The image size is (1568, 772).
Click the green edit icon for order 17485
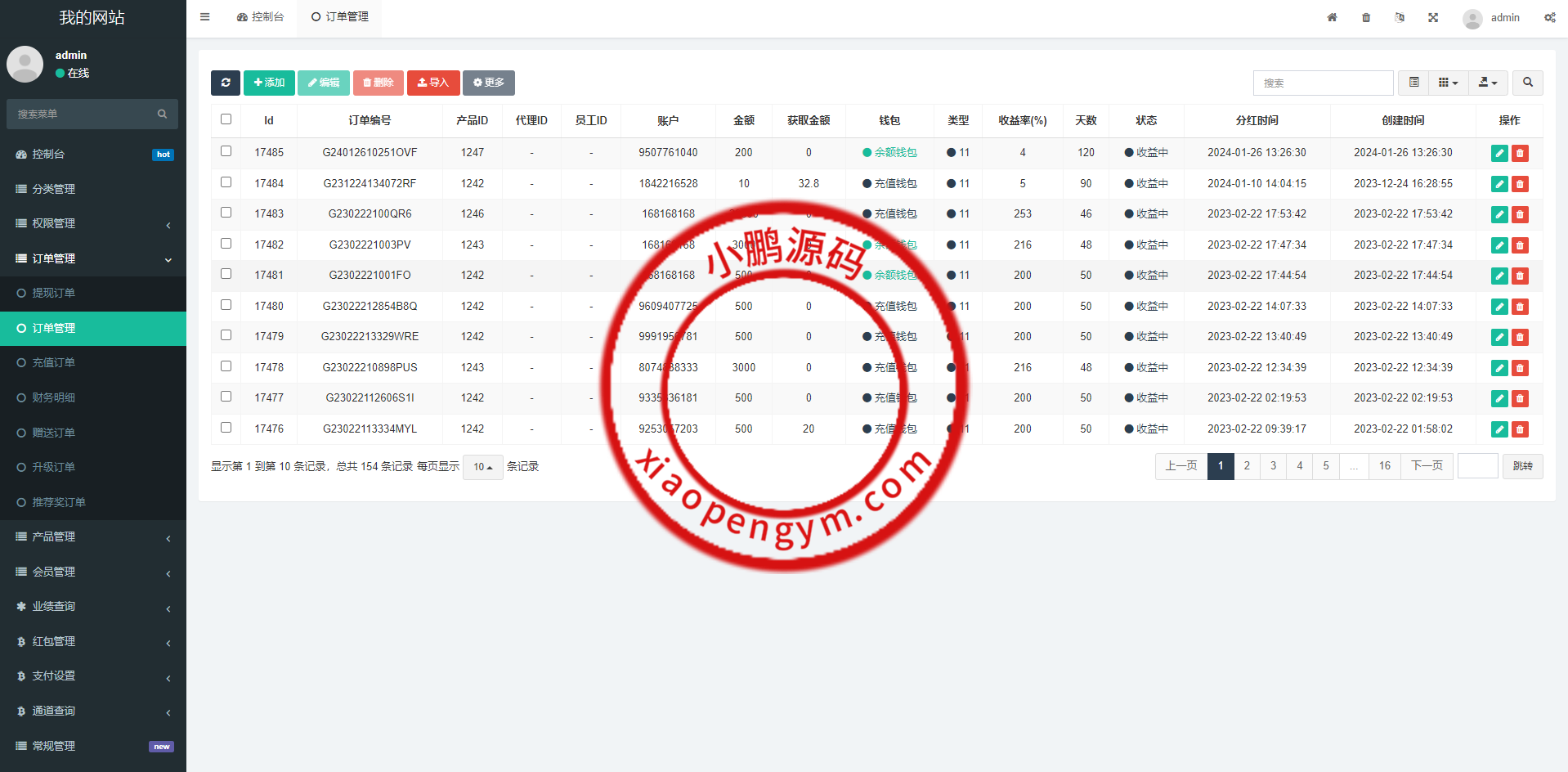point(1499,153)
